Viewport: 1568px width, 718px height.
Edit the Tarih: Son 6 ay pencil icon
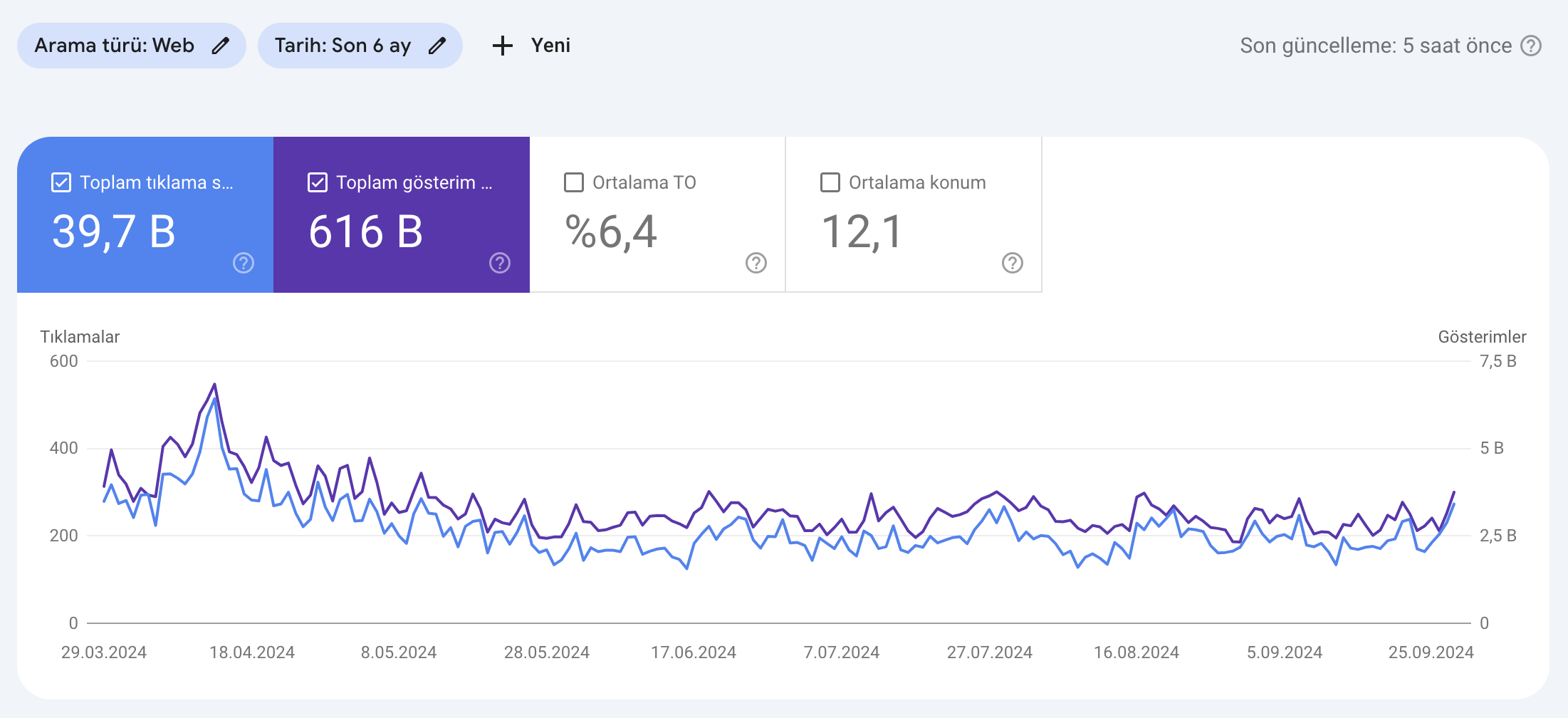(437, 46)
